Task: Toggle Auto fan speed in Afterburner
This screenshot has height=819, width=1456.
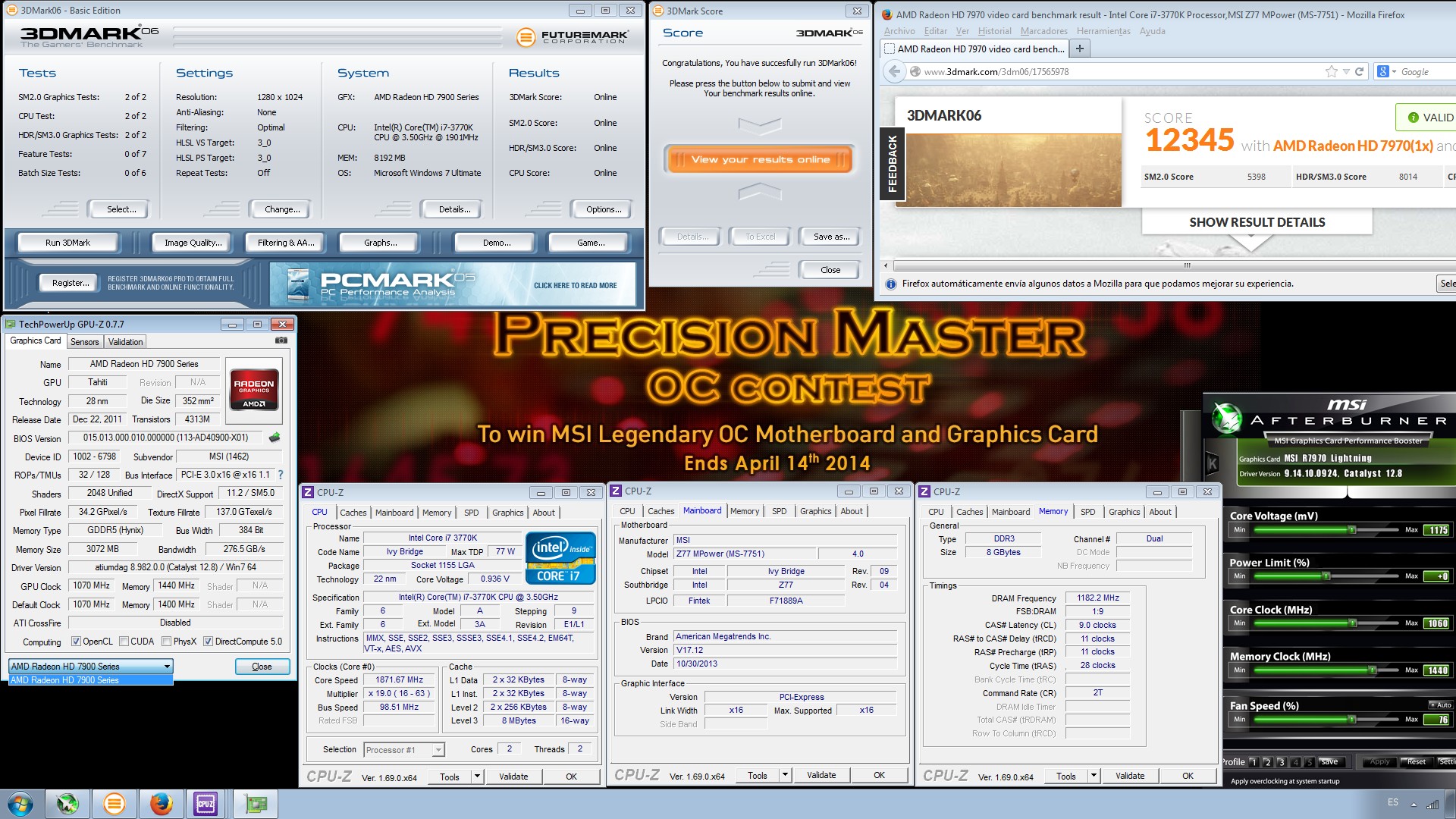Action: coord(1439,705)
